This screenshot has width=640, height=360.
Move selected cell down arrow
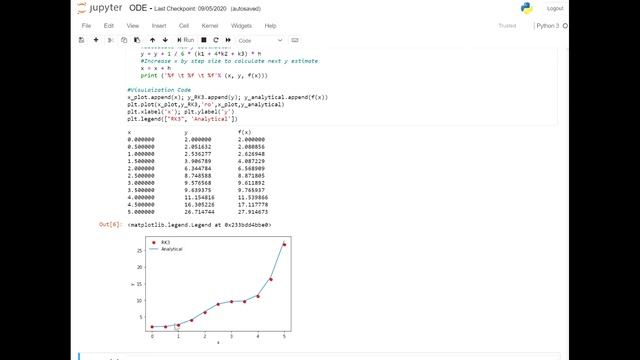pyautogui.click(x=165, y=40)
